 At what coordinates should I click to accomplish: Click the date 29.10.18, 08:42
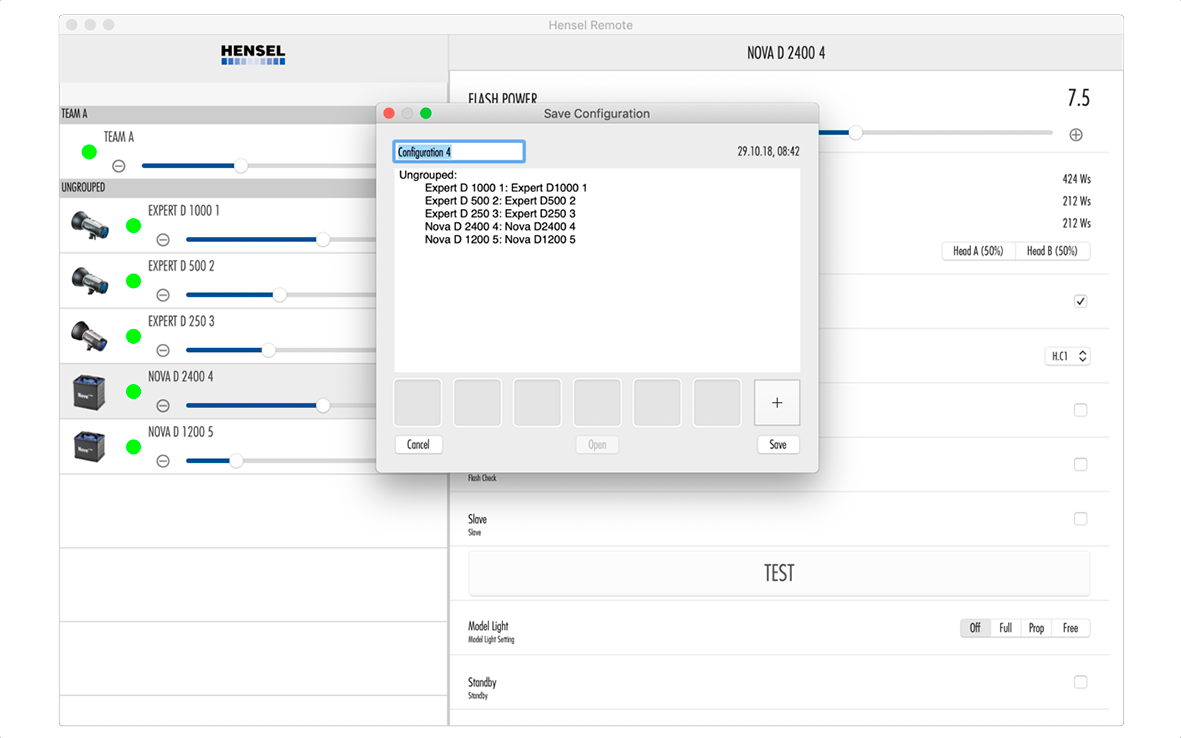pyautogui.click(x=768, y=151)
